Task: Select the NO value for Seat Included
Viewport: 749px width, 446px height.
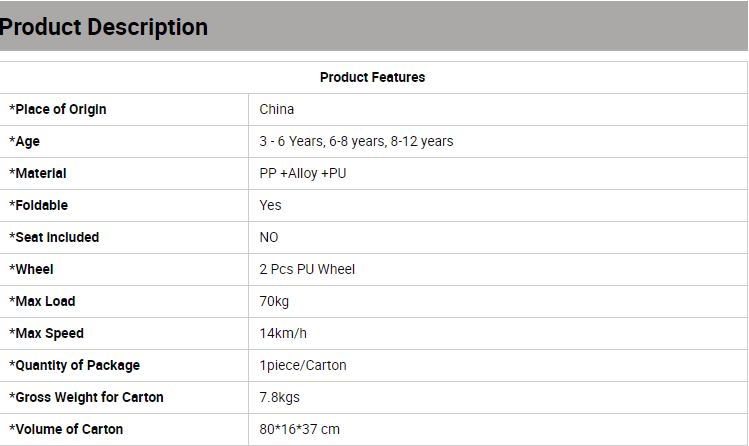Action: click(x=269, y=237)
